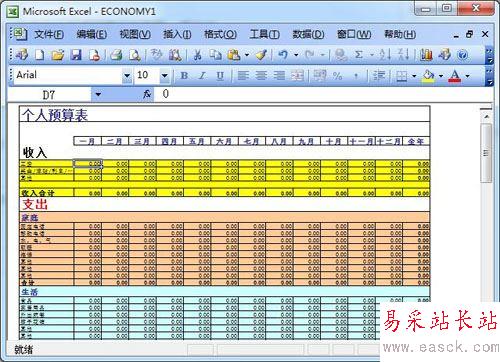Create a new blank workbook
The width and height of the screenshot is (500, 362).
tap(40, 55)
